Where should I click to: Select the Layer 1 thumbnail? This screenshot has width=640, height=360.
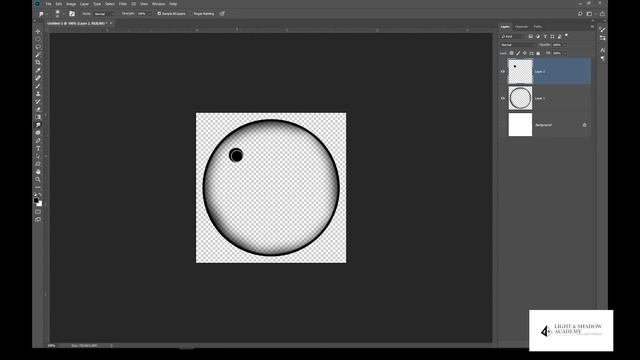pyautogui.click(x=520, y=98)
